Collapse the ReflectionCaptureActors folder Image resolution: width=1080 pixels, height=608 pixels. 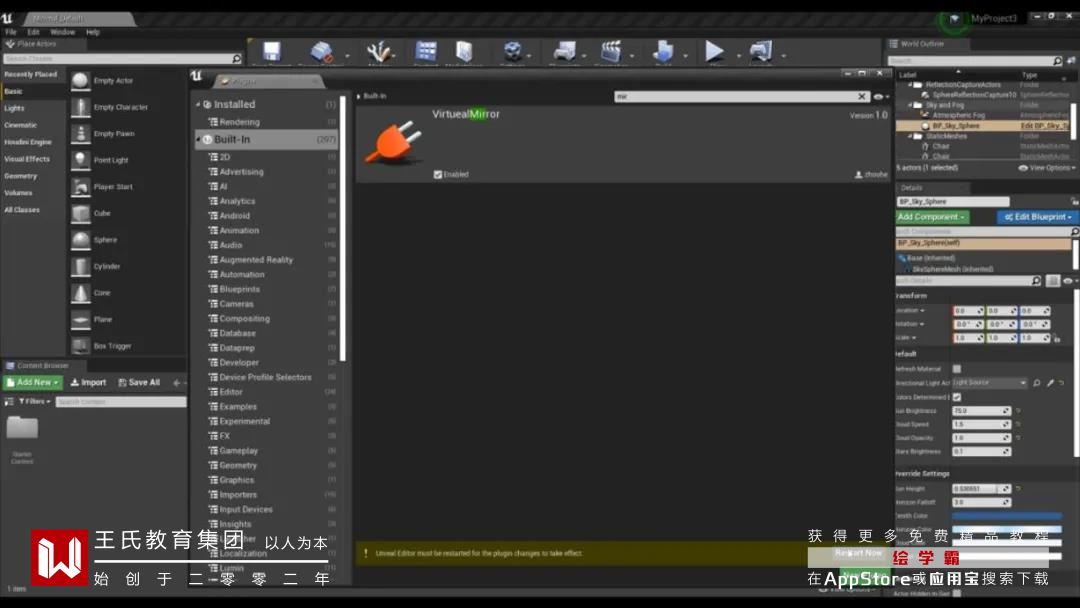tap(910, 85)
